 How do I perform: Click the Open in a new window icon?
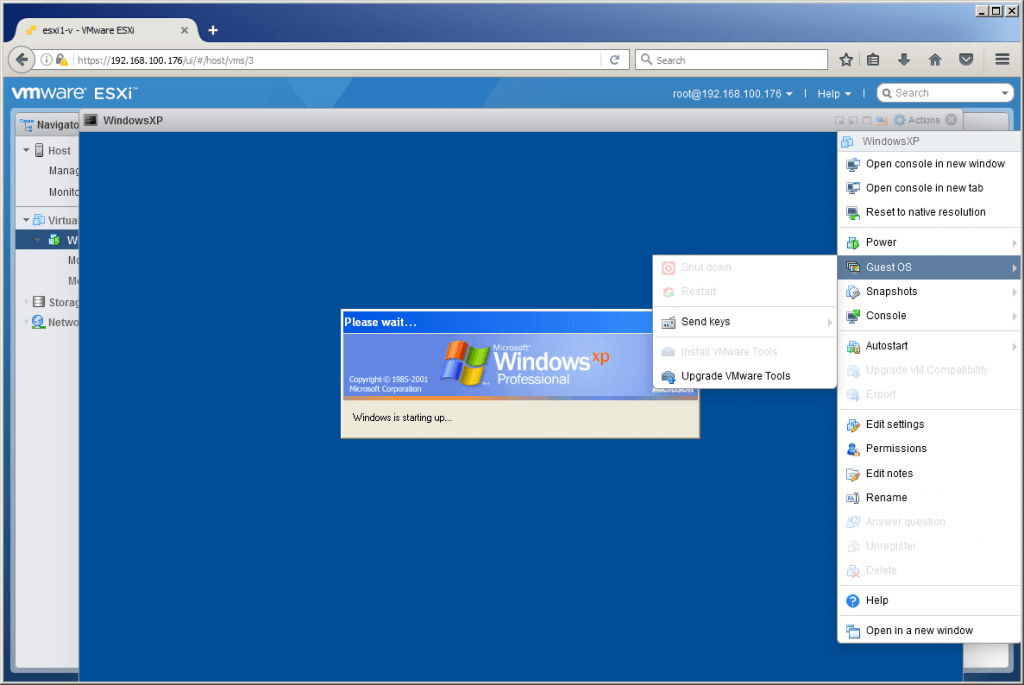point(853,631)
